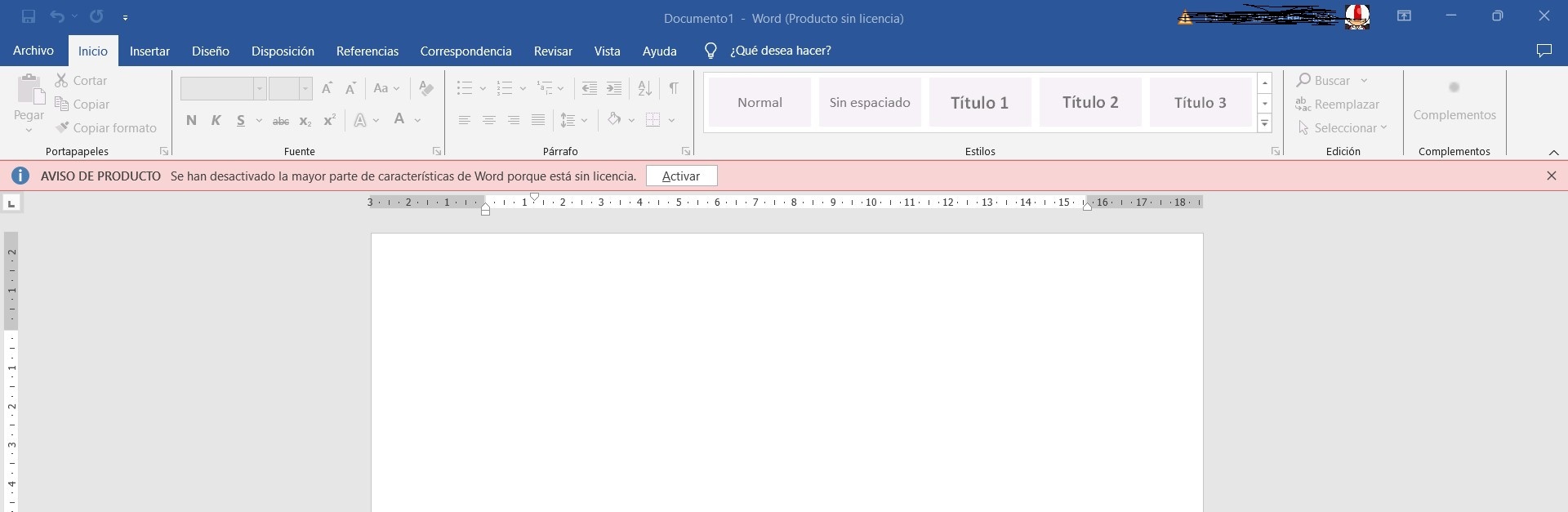Click the Undo arrow icon
The height and width of the screenshot is (512, 1568).
(x=57, y=16)
